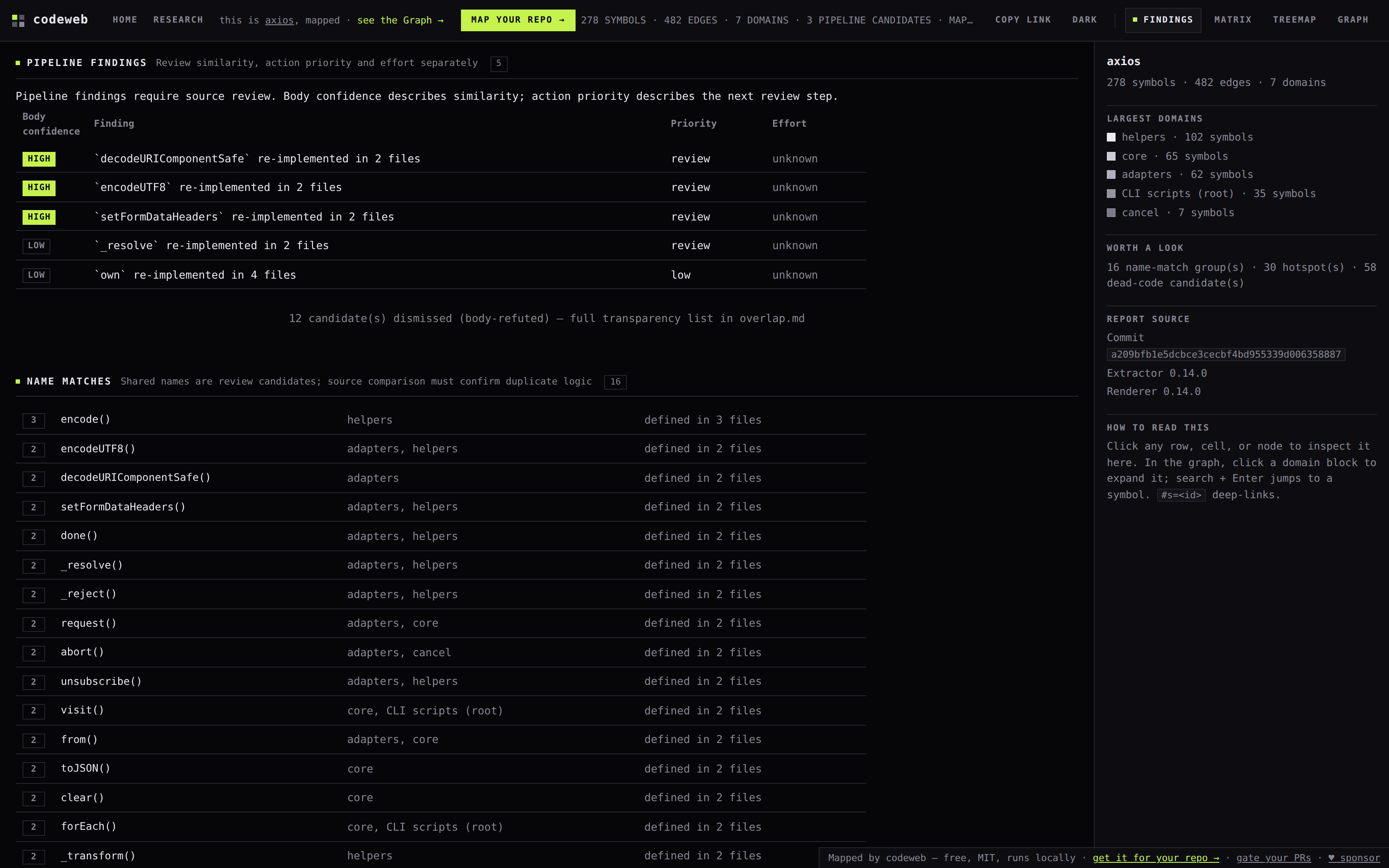Select the forEach() name match row
This screenshot has height=868, width=1389.
[x=441, y=827]
